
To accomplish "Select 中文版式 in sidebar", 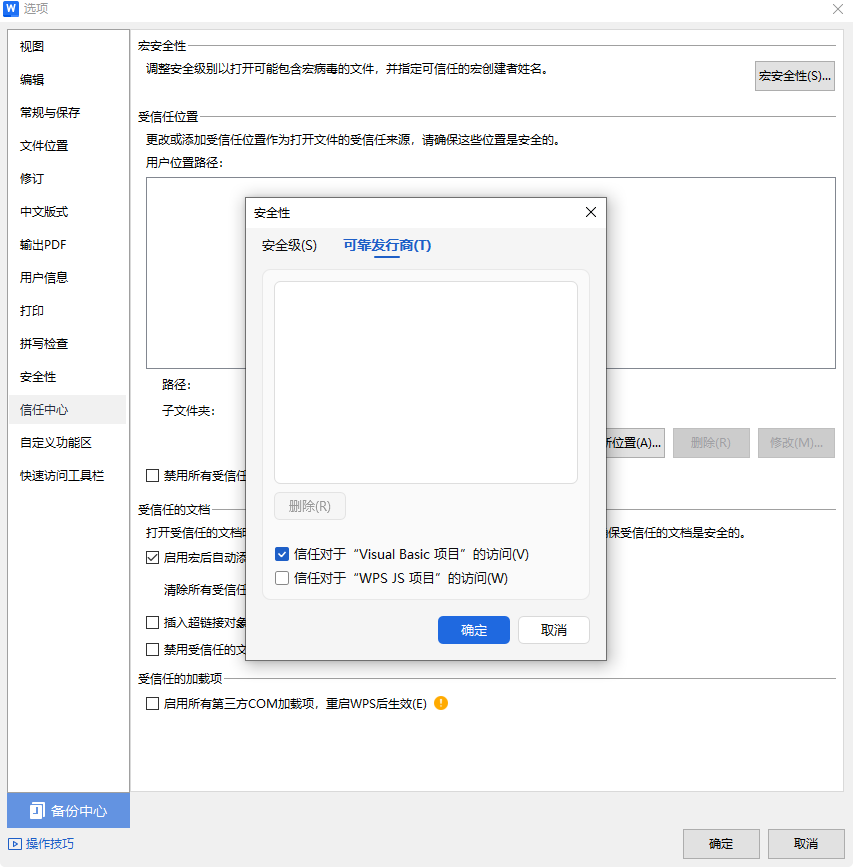I will coord(67,212).
